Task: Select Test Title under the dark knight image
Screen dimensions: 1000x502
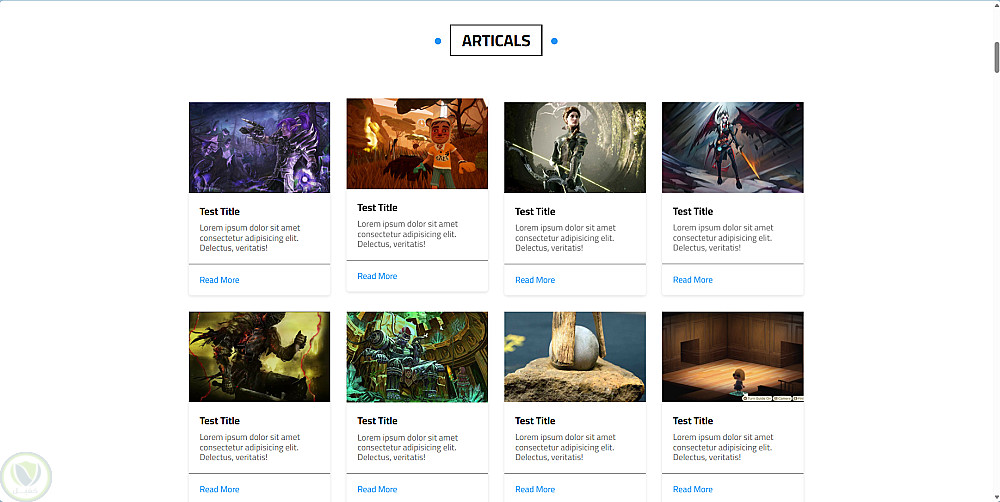Action: click(x=219, y=421)
